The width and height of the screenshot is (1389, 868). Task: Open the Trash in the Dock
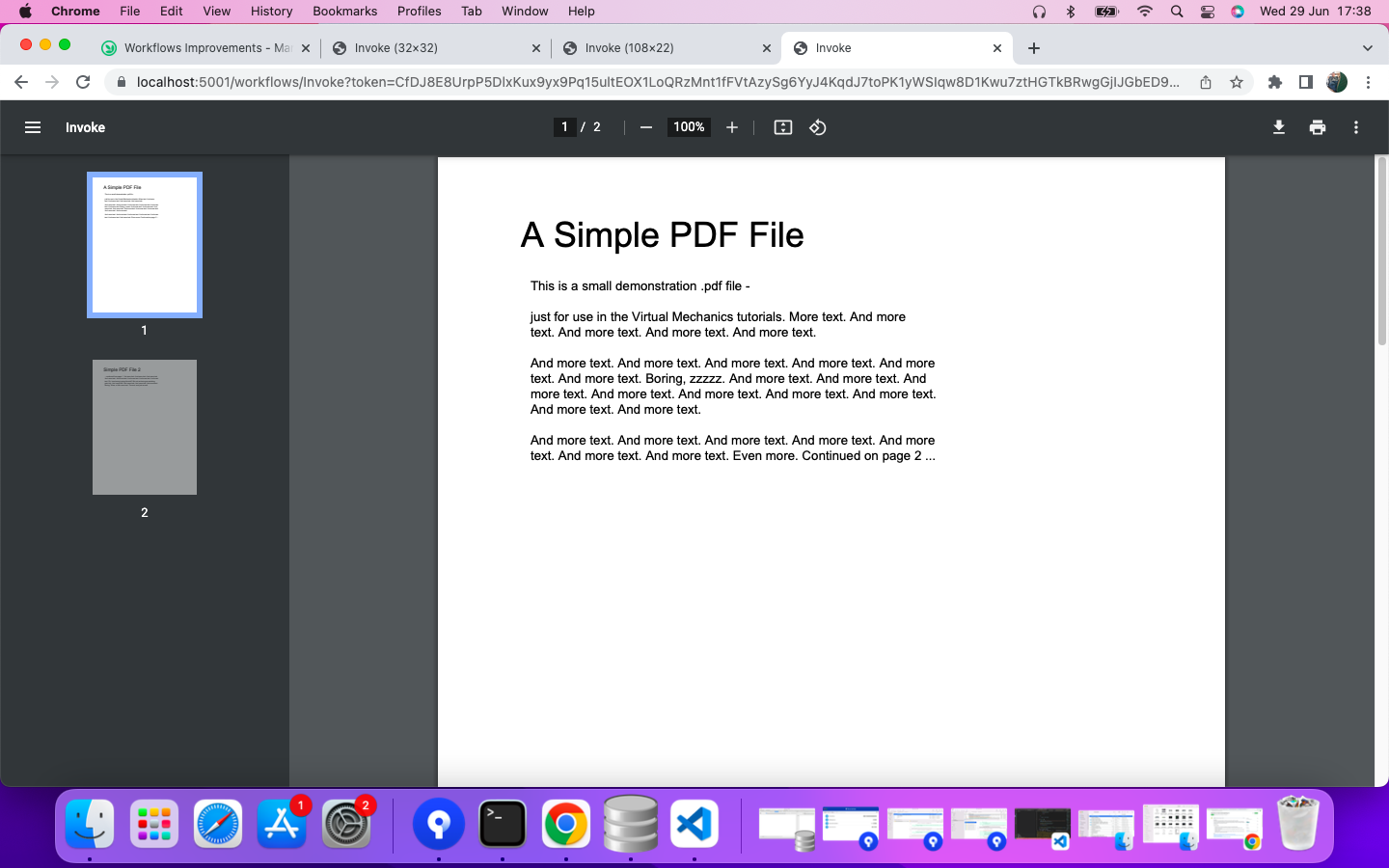click(x=1297, y=823)
